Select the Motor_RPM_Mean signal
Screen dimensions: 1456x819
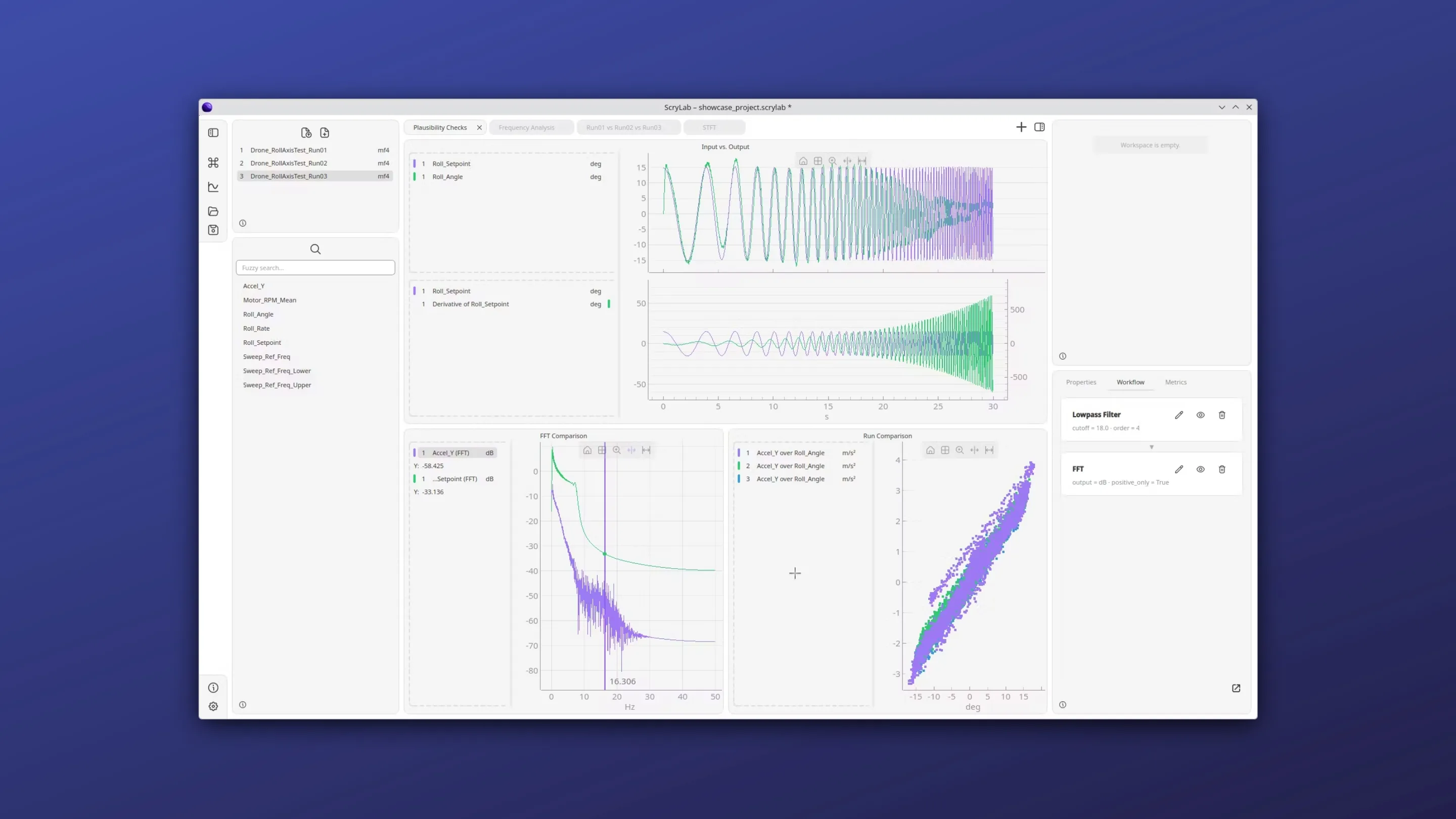click(x=269, y=300)
